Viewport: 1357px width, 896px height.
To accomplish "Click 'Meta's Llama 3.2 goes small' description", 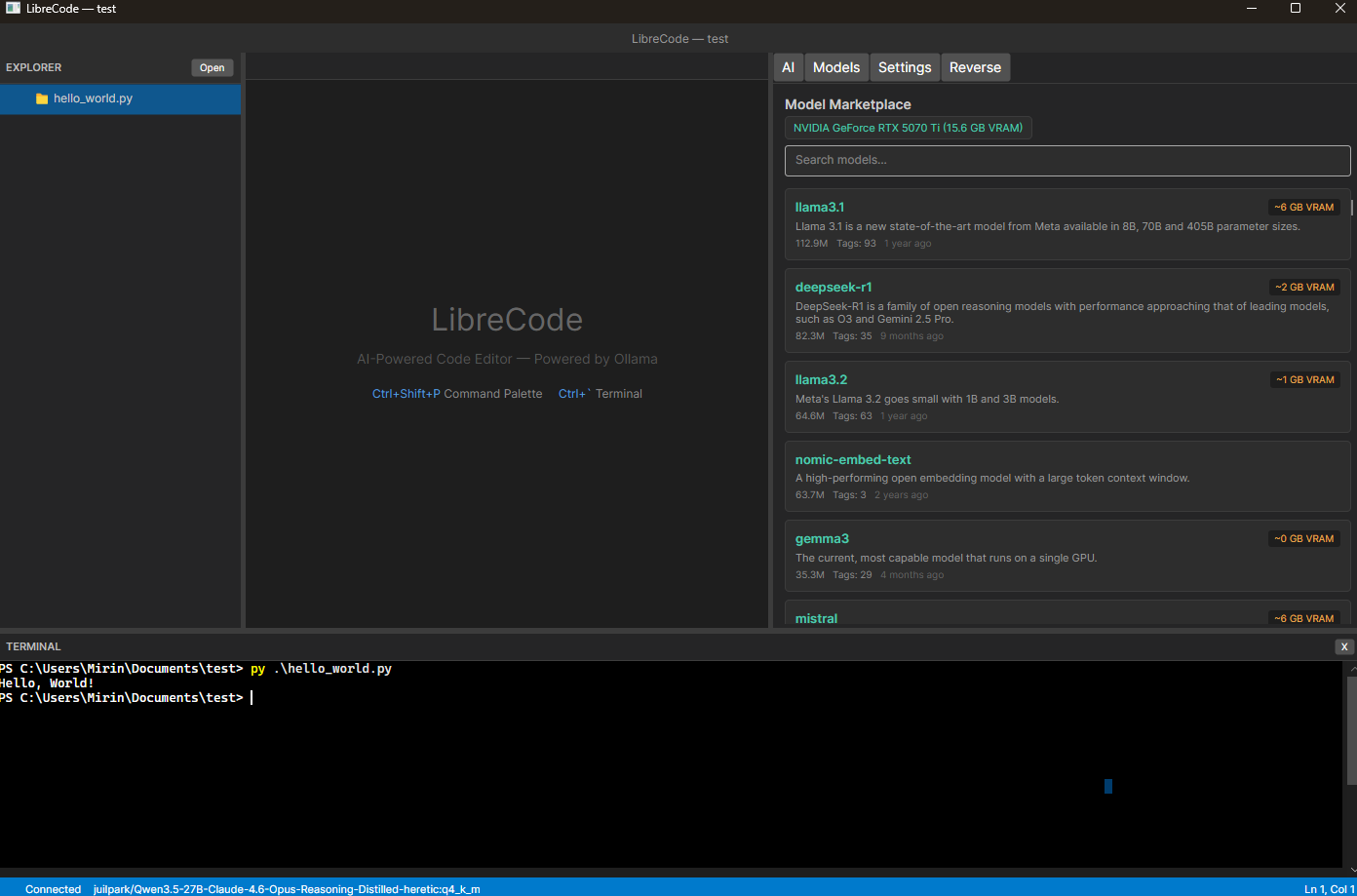I will click(x=927, y=399).
